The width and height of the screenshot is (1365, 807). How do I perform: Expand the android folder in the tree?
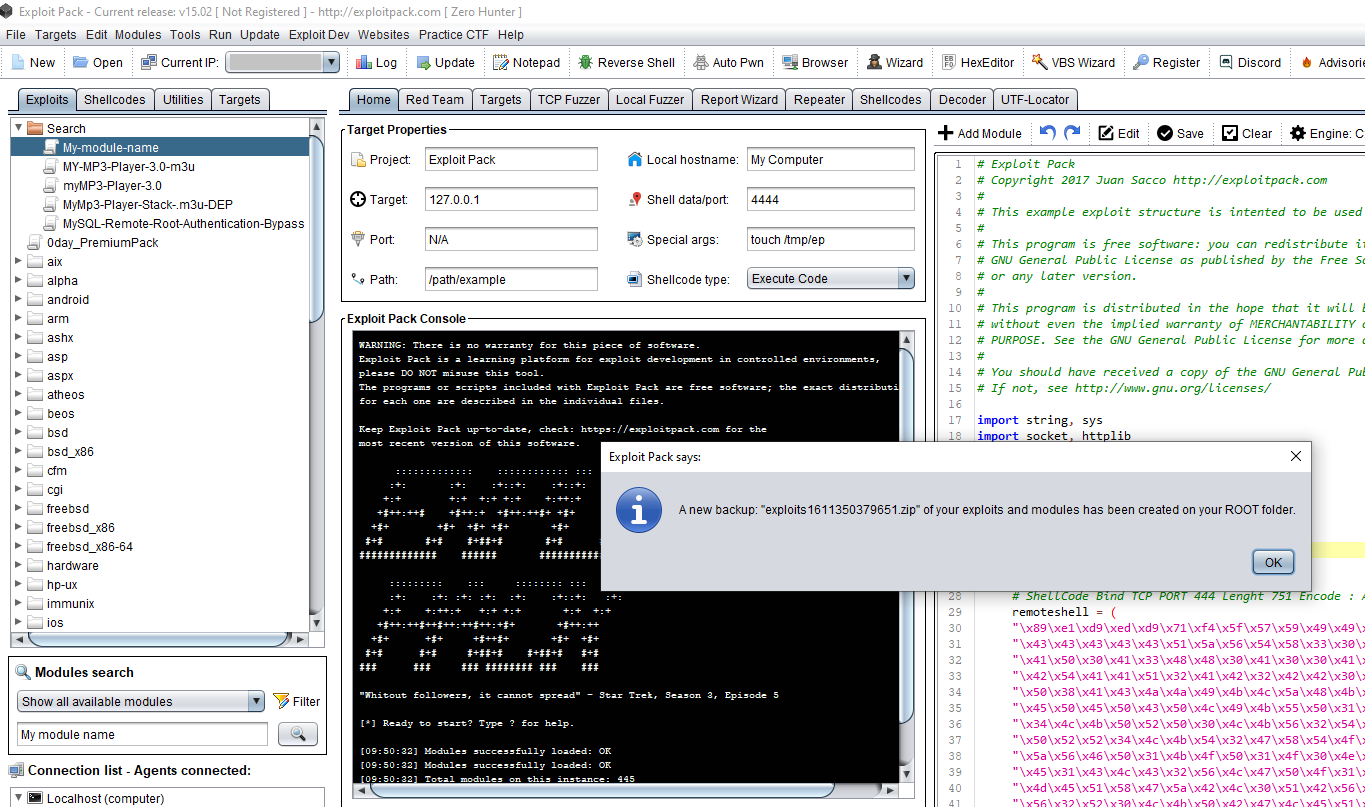(x=19, y=299)
